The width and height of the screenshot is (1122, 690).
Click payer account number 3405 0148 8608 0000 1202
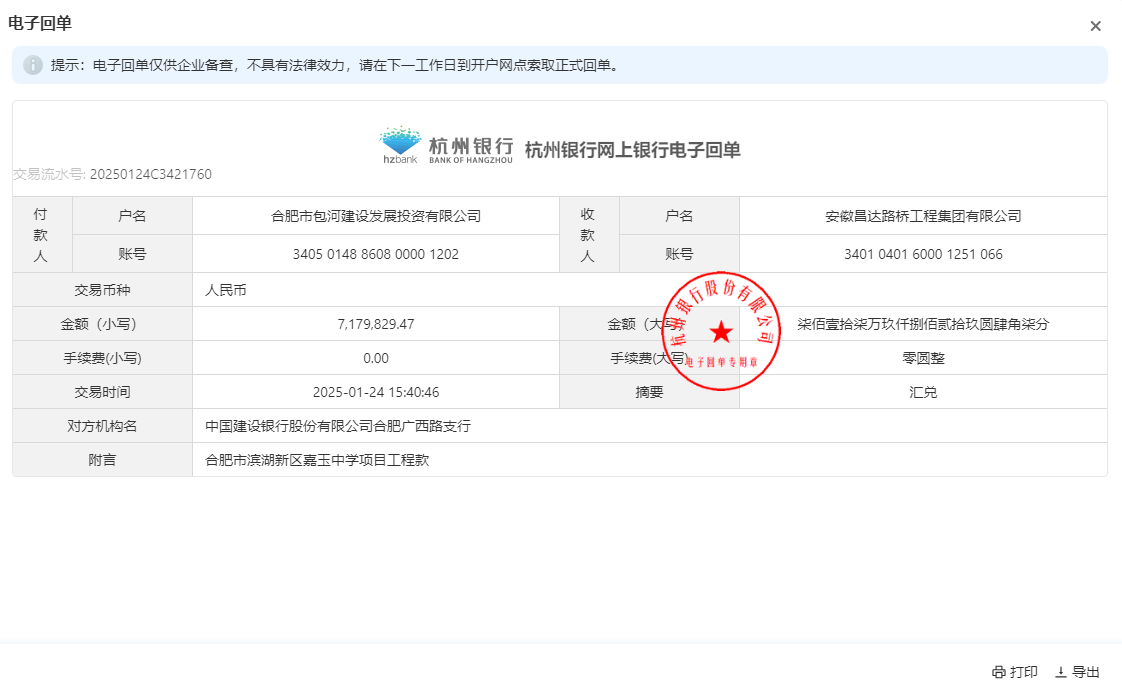(x=376, y=254)
